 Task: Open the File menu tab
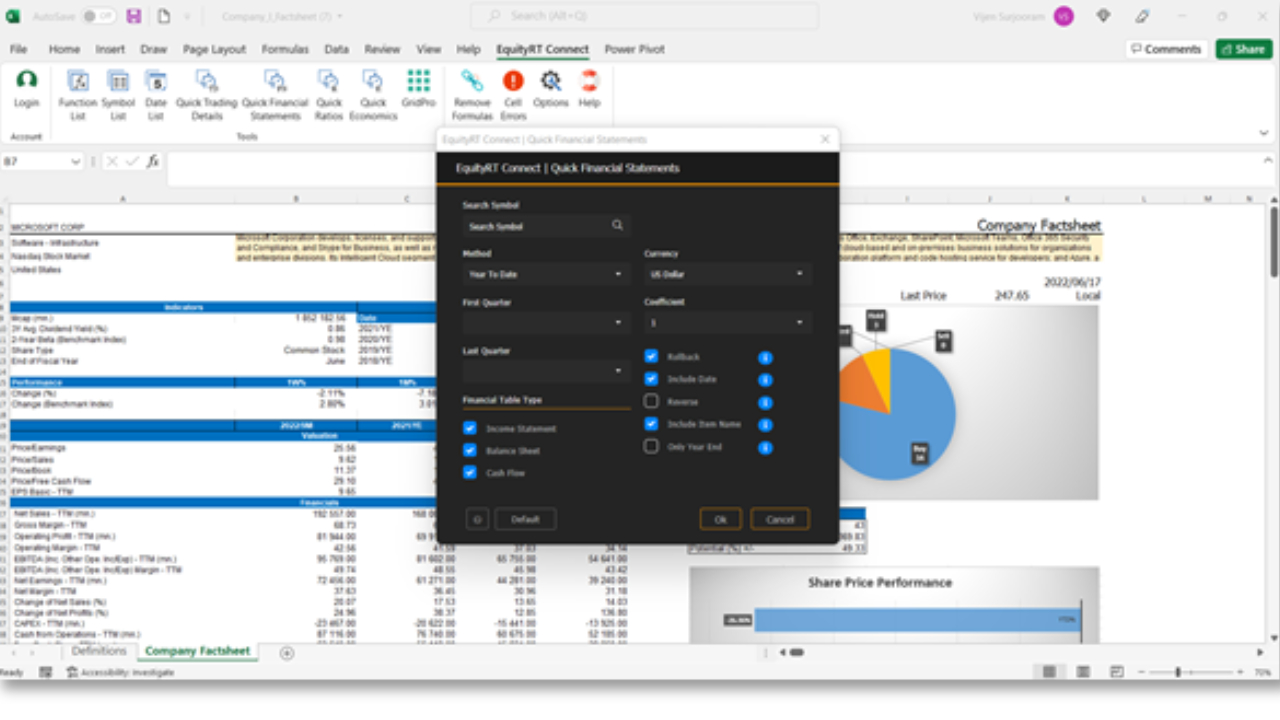(x=19, y=49)
